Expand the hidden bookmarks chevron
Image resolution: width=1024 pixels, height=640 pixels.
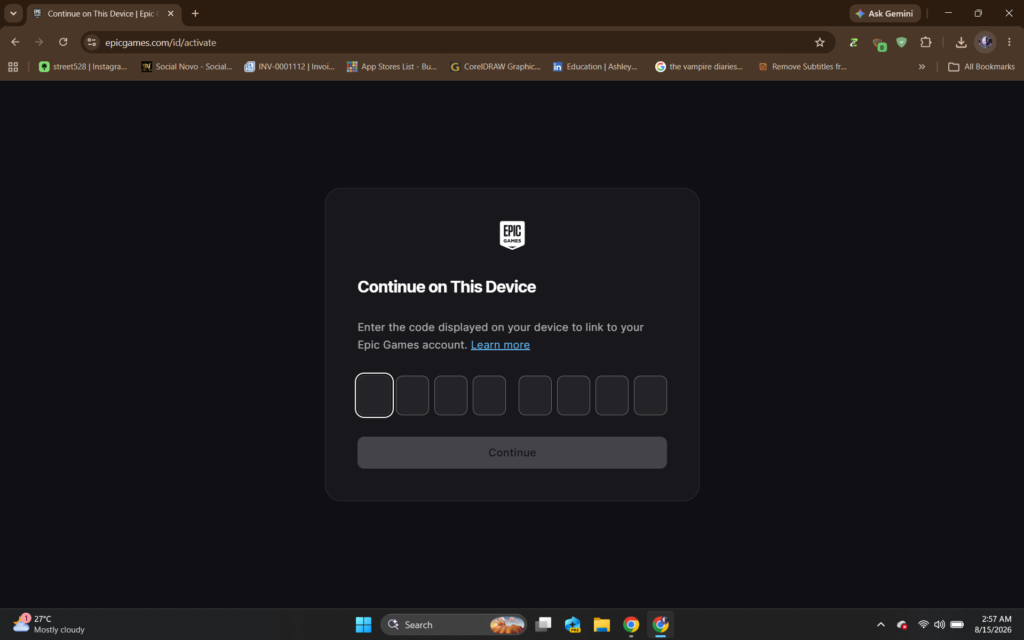point(921,67)
